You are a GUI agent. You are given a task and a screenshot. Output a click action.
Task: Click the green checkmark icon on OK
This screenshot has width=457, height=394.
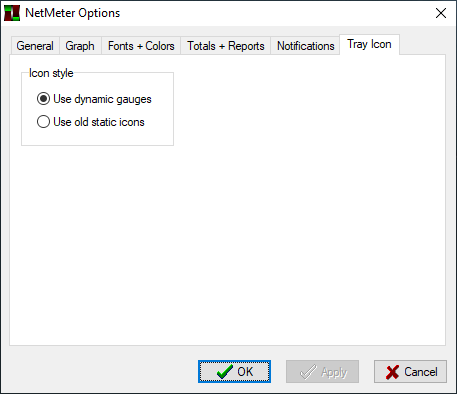(x=224, y=372)
